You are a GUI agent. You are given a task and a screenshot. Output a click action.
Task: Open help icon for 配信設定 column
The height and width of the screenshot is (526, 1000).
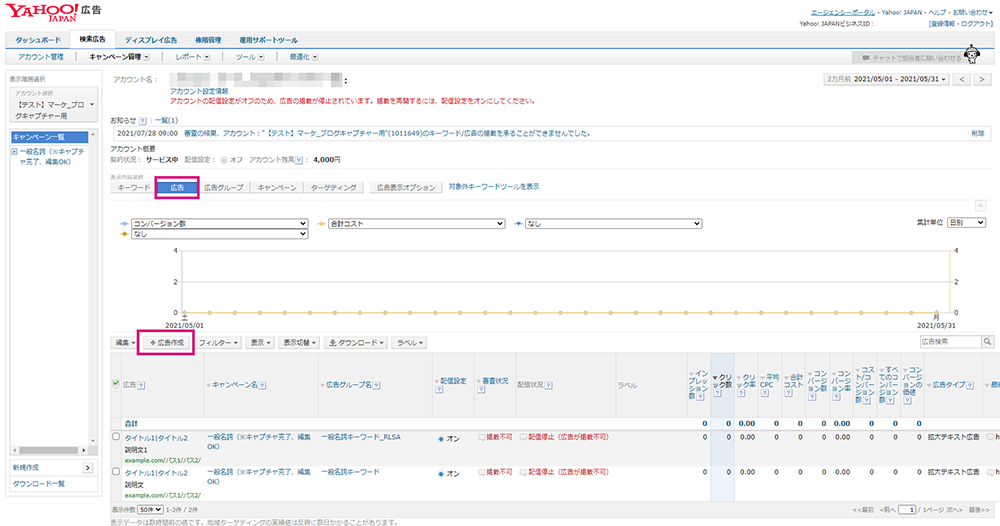point(439,390)
